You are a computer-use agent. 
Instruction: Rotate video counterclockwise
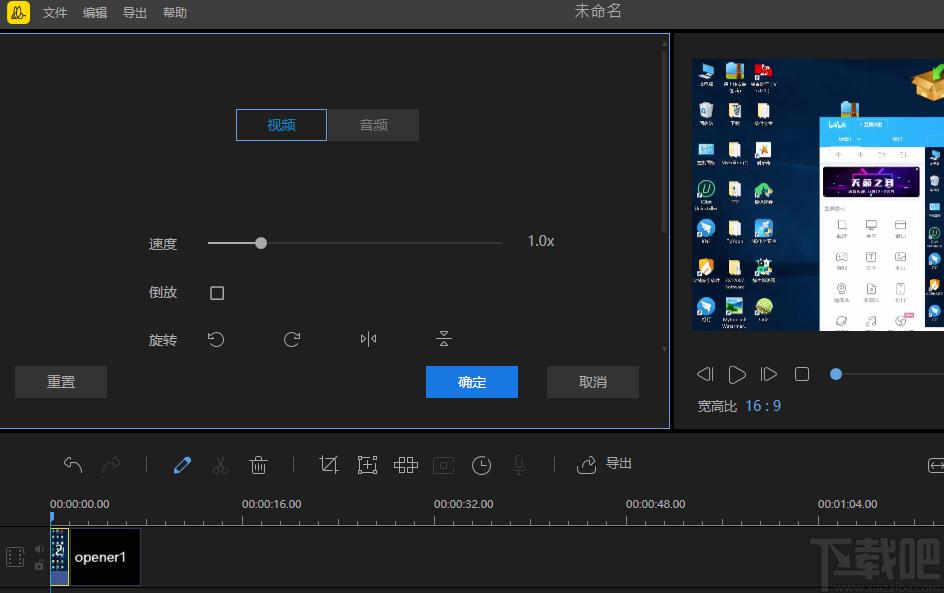tap(216, 340)
